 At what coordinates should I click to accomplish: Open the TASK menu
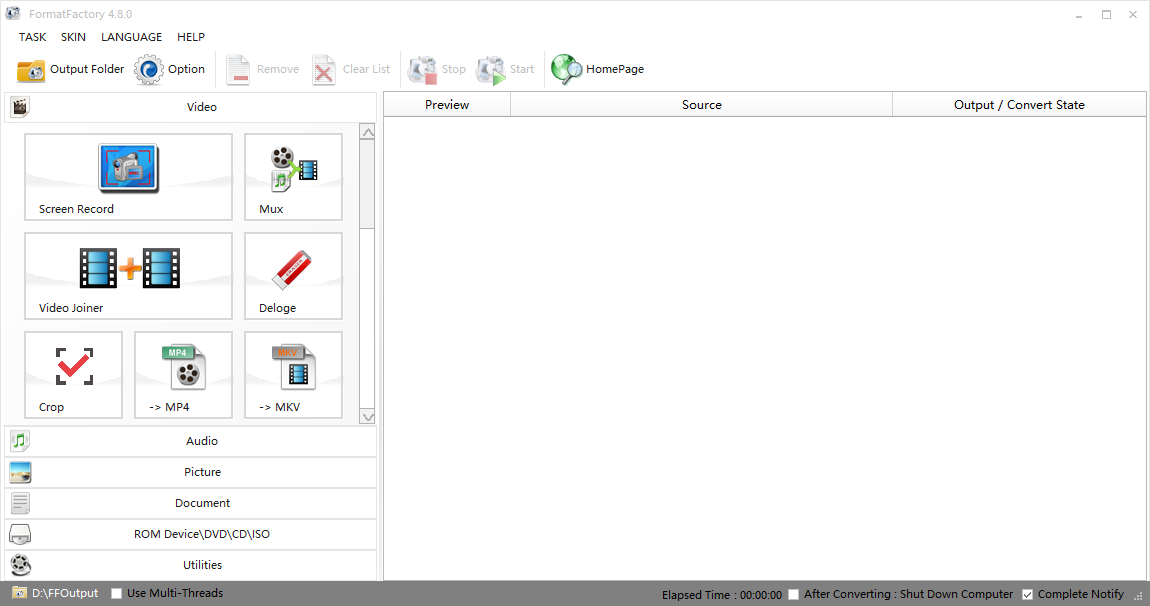pos(32,37)
